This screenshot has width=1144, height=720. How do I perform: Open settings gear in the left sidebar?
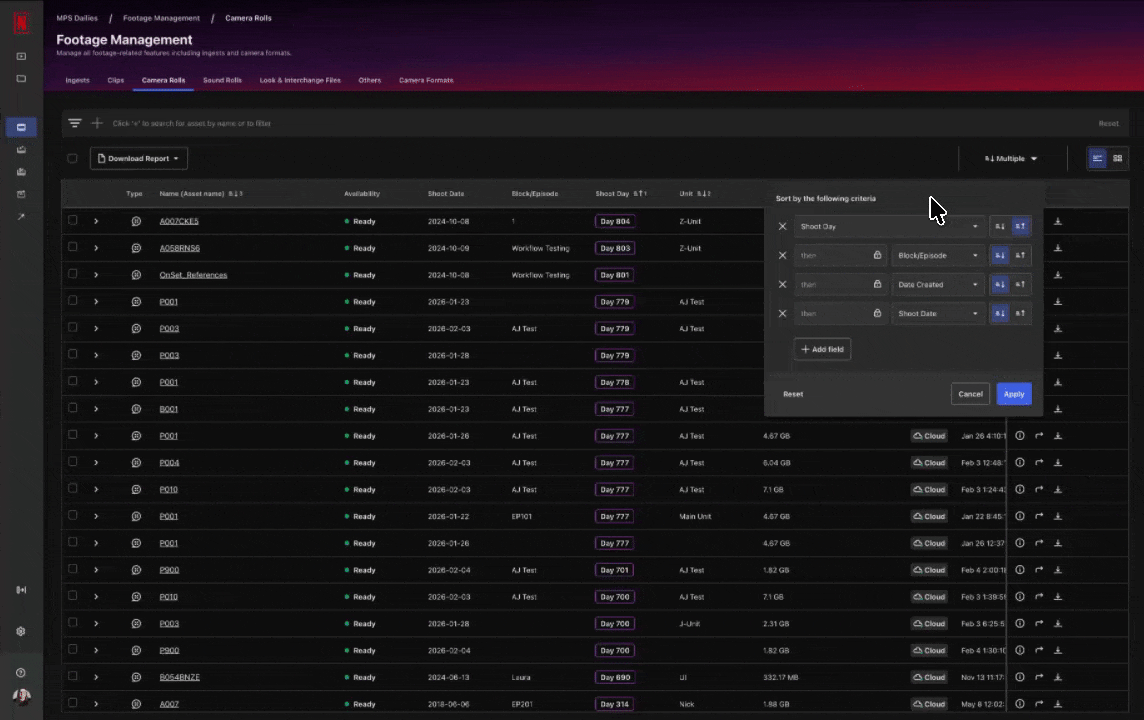coord(21,631)
